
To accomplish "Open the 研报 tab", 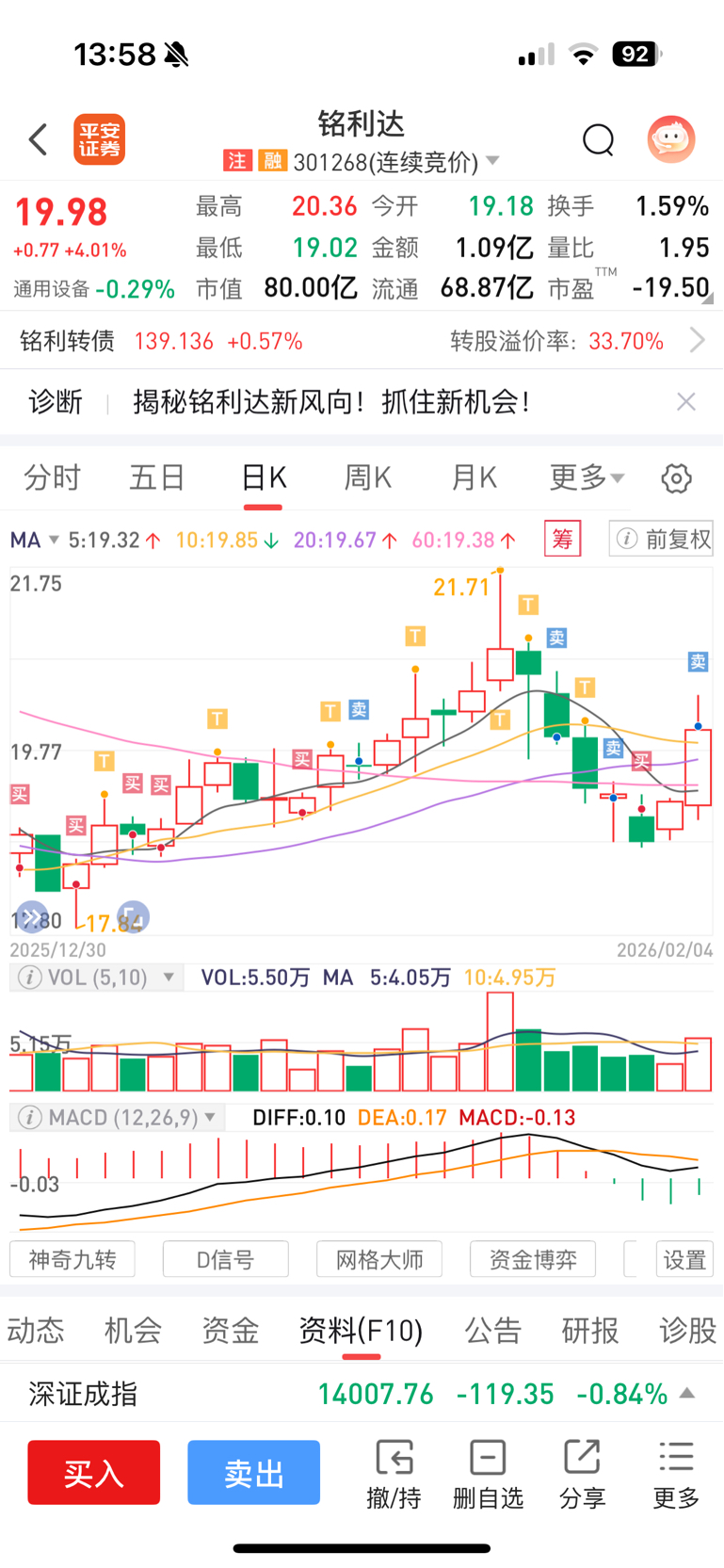I will 590,1330.
